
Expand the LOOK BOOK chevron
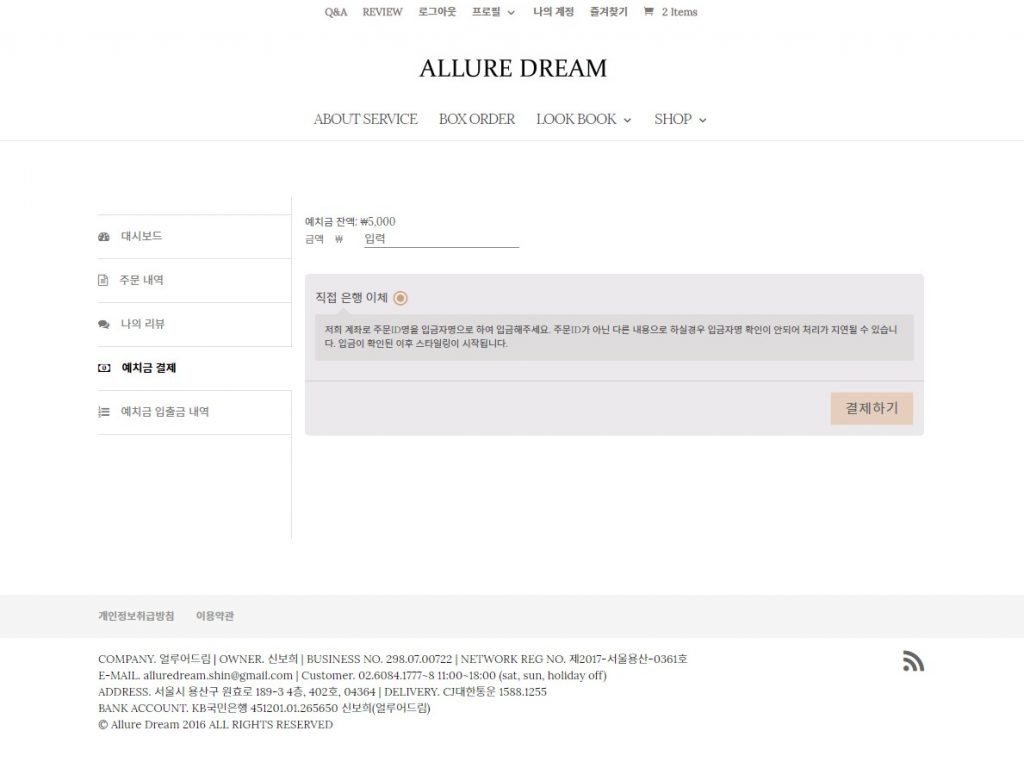click(628, 120)
